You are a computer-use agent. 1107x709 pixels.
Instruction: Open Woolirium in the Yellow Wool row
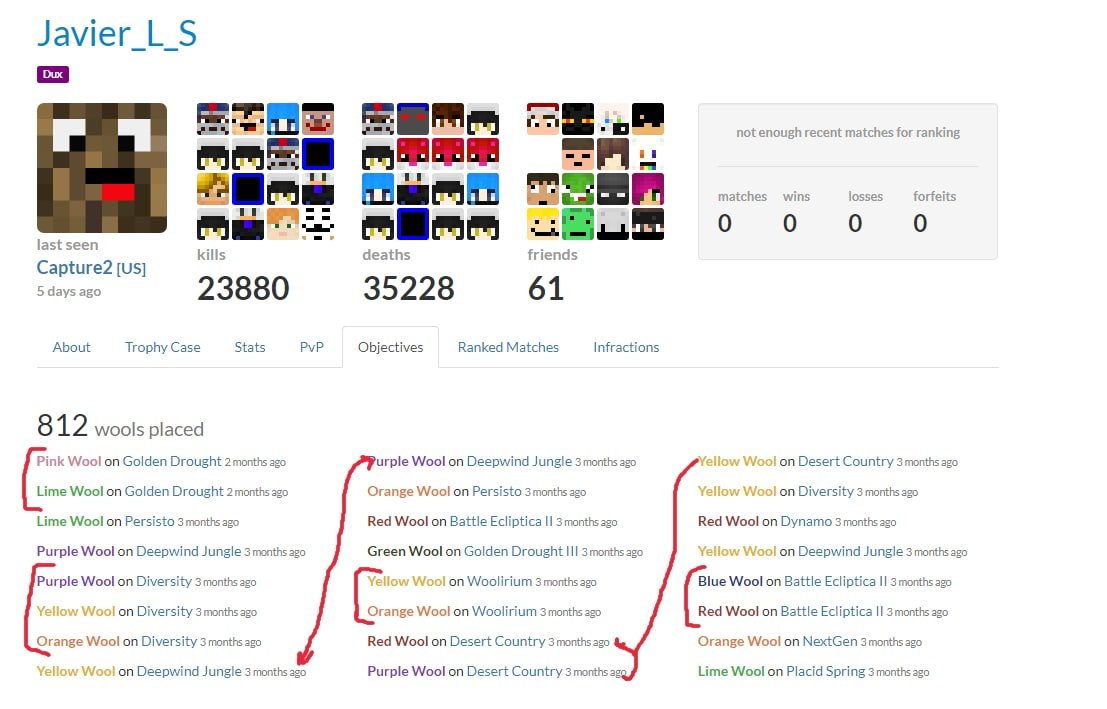pyautogui.click(x=500, y=581)
